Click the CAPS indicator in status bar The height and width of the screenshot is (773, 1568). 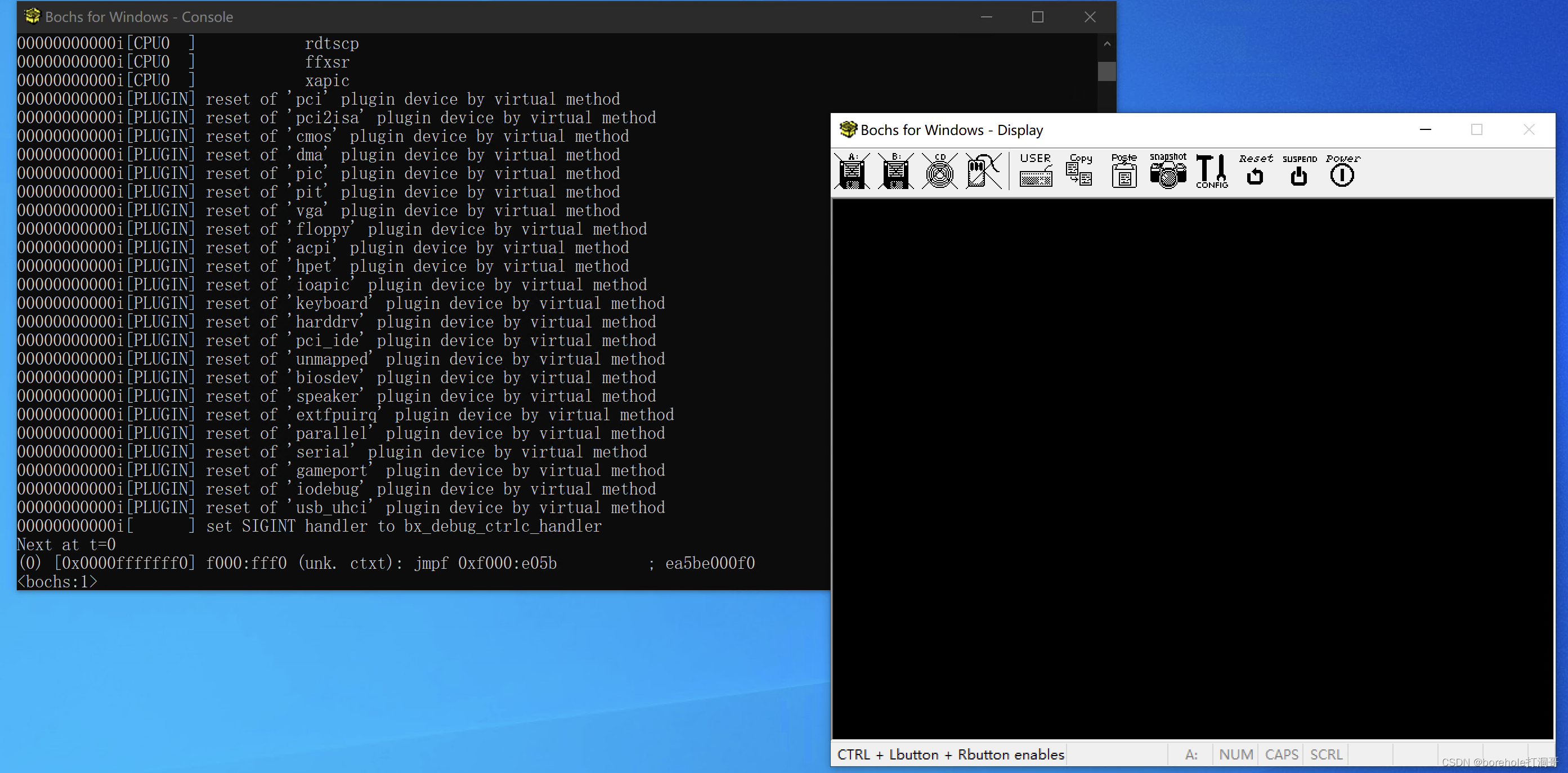[1282, 755]
